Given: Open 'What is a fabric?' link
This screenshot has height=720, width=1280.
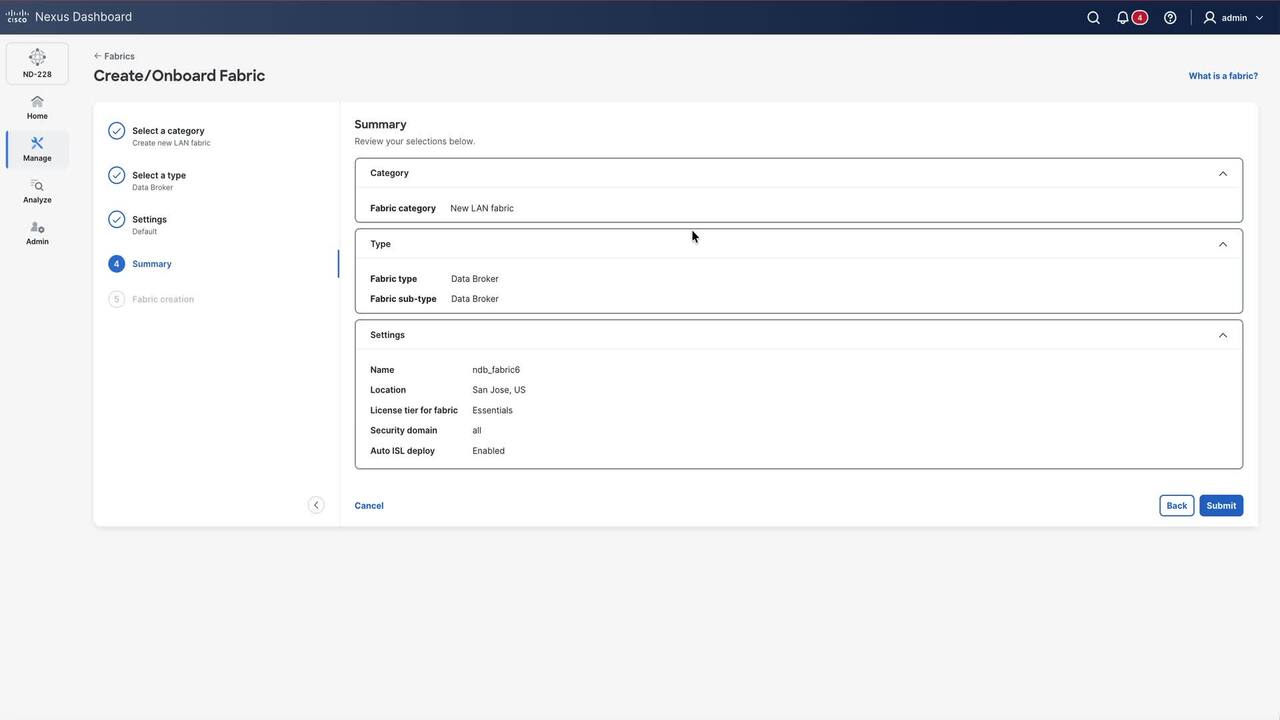Looking at the screenshot, I should tap(1223, 76).
